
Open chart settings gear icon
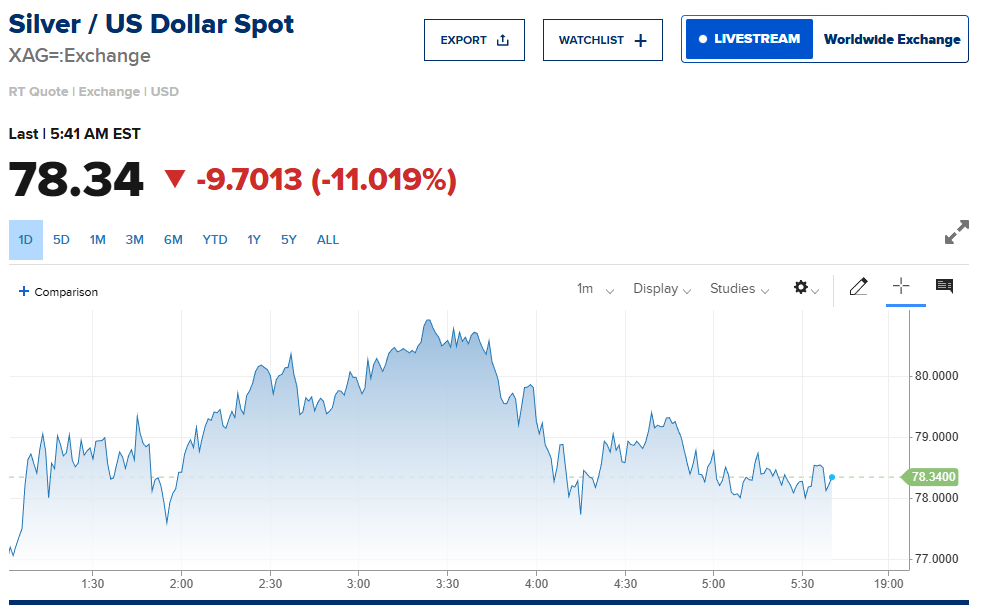(801, 287)
